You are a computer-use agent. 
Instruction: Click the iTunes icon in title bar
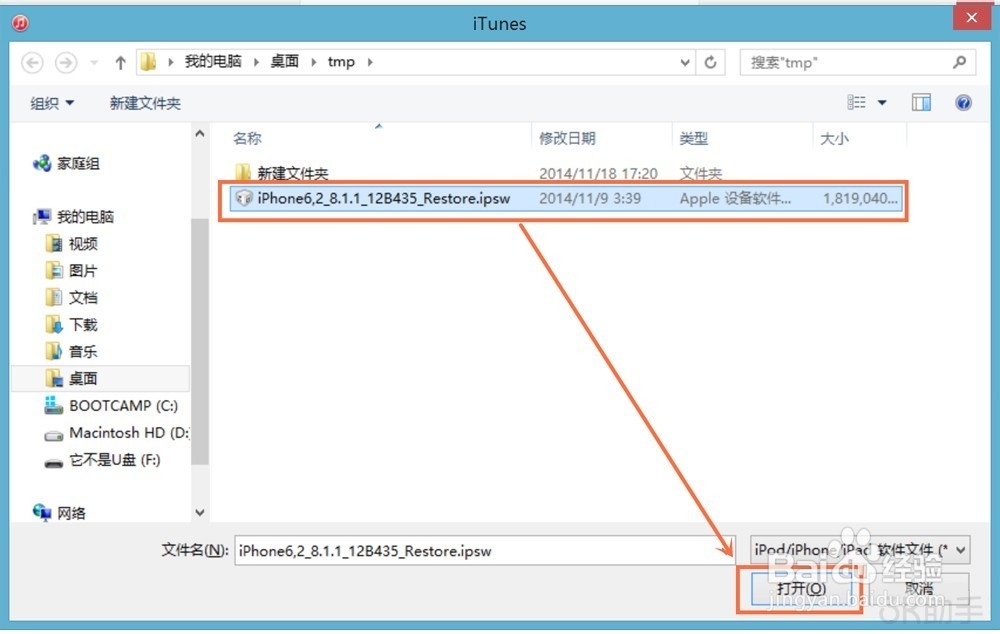(20, 24)
